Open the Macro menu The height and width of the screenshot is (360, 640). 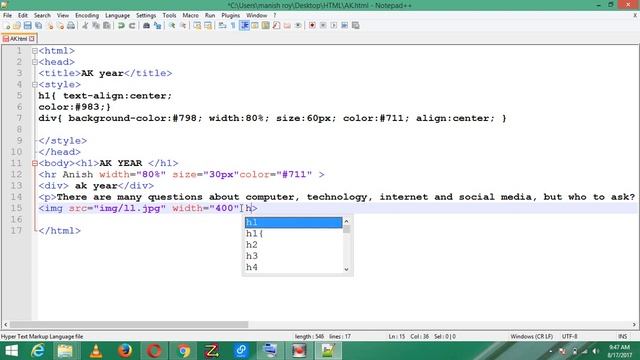[190, 15]
